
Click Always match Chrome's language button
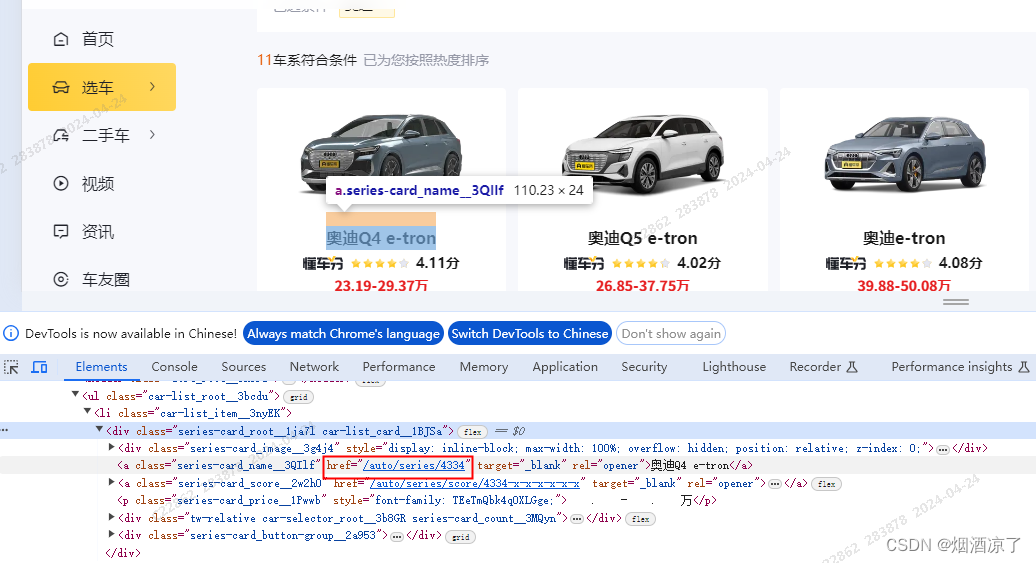tap(344, 334)
